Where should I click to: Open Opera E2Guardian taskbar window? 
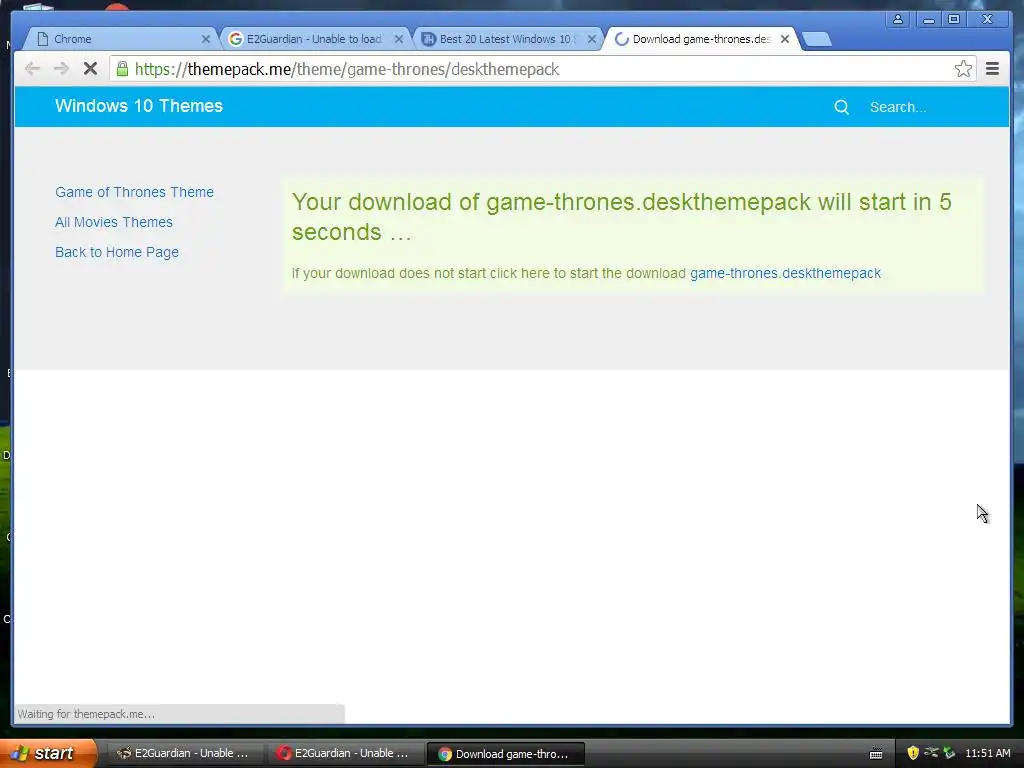click(344, 753)
